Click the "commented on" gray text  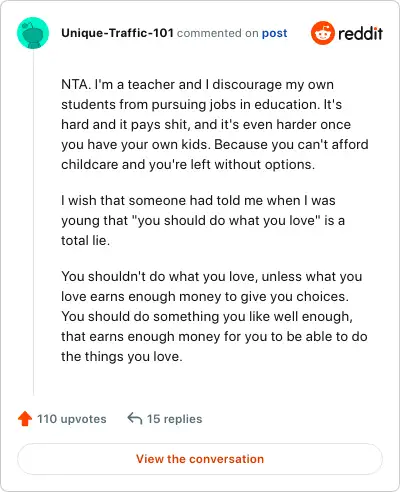tap(218, 33)
